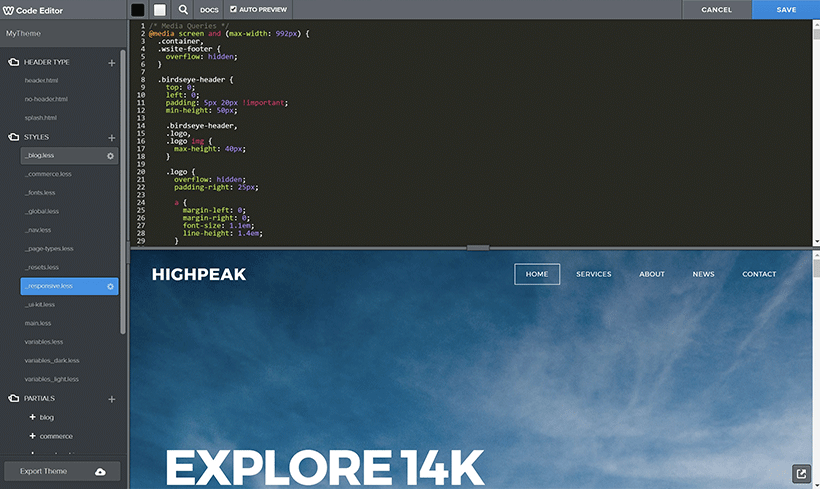The width and height of the screenshot is (820, 489).
Task: Open _ui-kit.less file
Action: 40,304
